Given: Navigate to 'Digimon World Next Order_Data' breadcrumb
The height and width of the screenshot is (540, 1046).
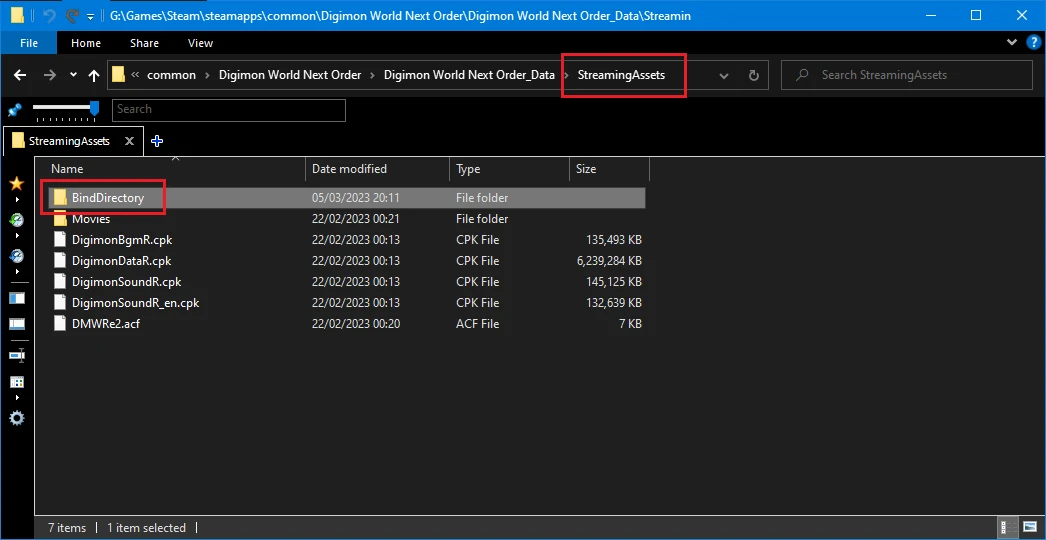Looking at the screenshot, I should click(470, 75).
